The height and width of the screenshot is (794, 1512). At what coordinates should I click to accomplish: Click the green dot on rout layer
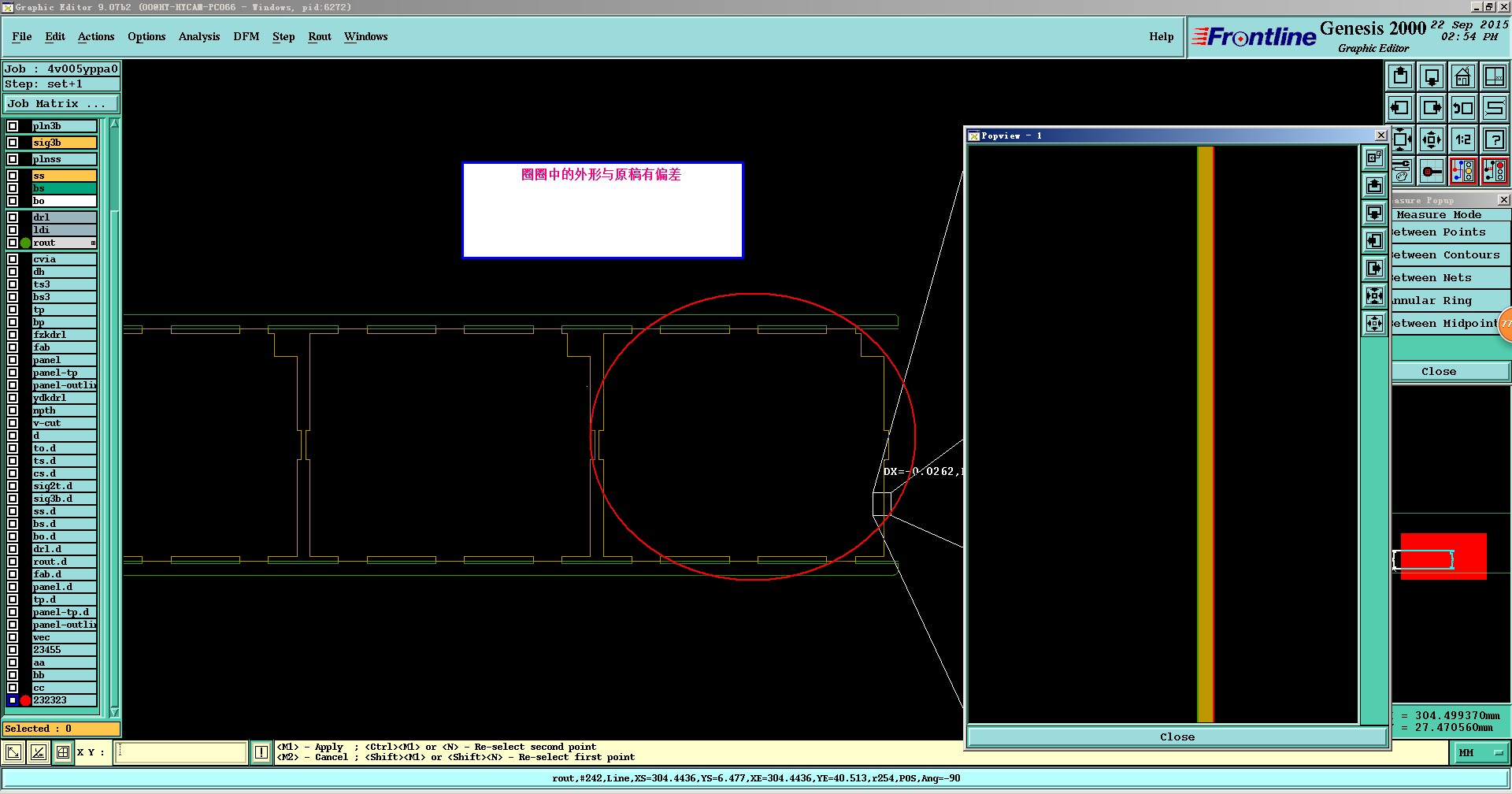click(x=25, y=243)
